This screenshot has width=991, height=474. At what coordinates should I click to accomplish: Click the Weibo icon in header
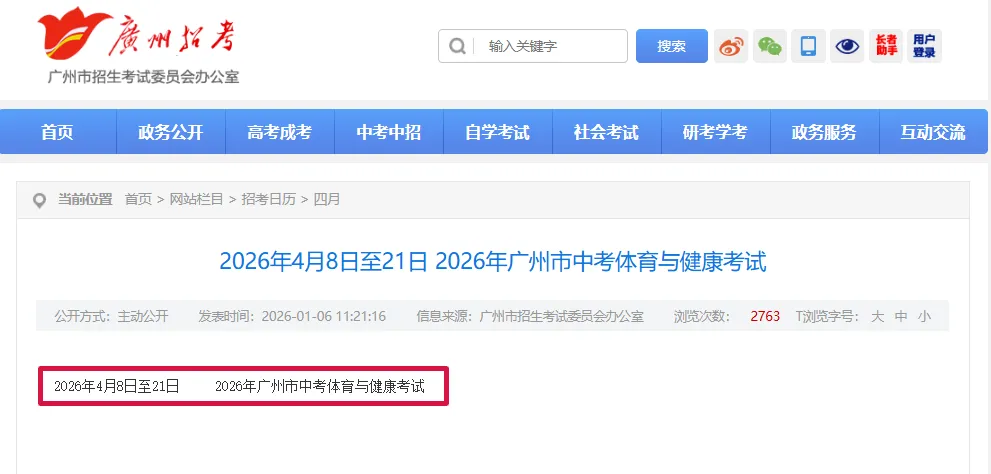(x=731, y=46)
